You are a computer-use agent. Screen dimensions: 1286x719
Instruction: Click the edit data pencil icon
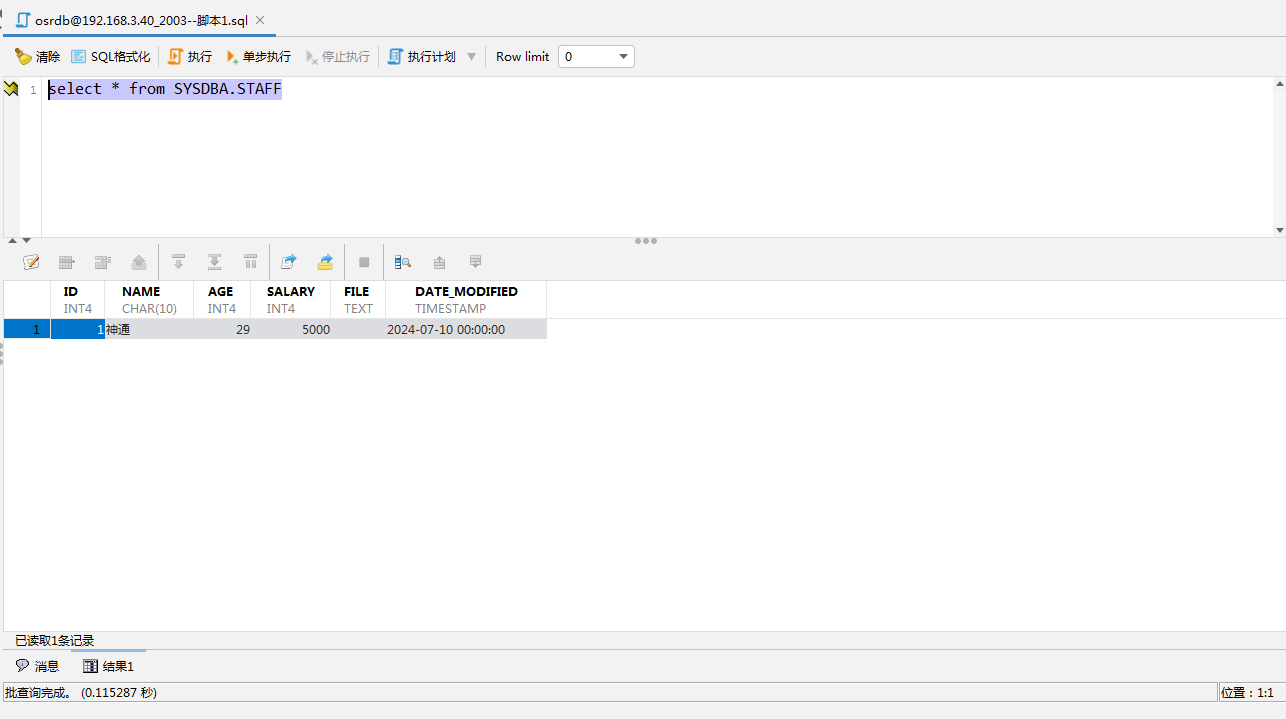31,262
